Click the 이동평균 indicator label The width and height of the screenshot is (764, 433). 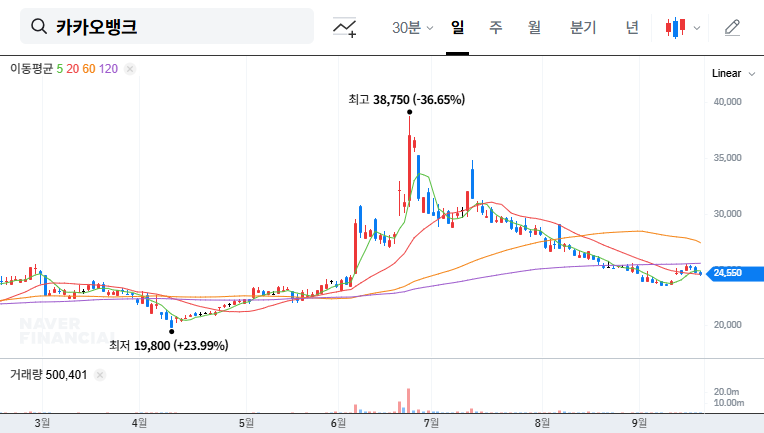(31, 69)
